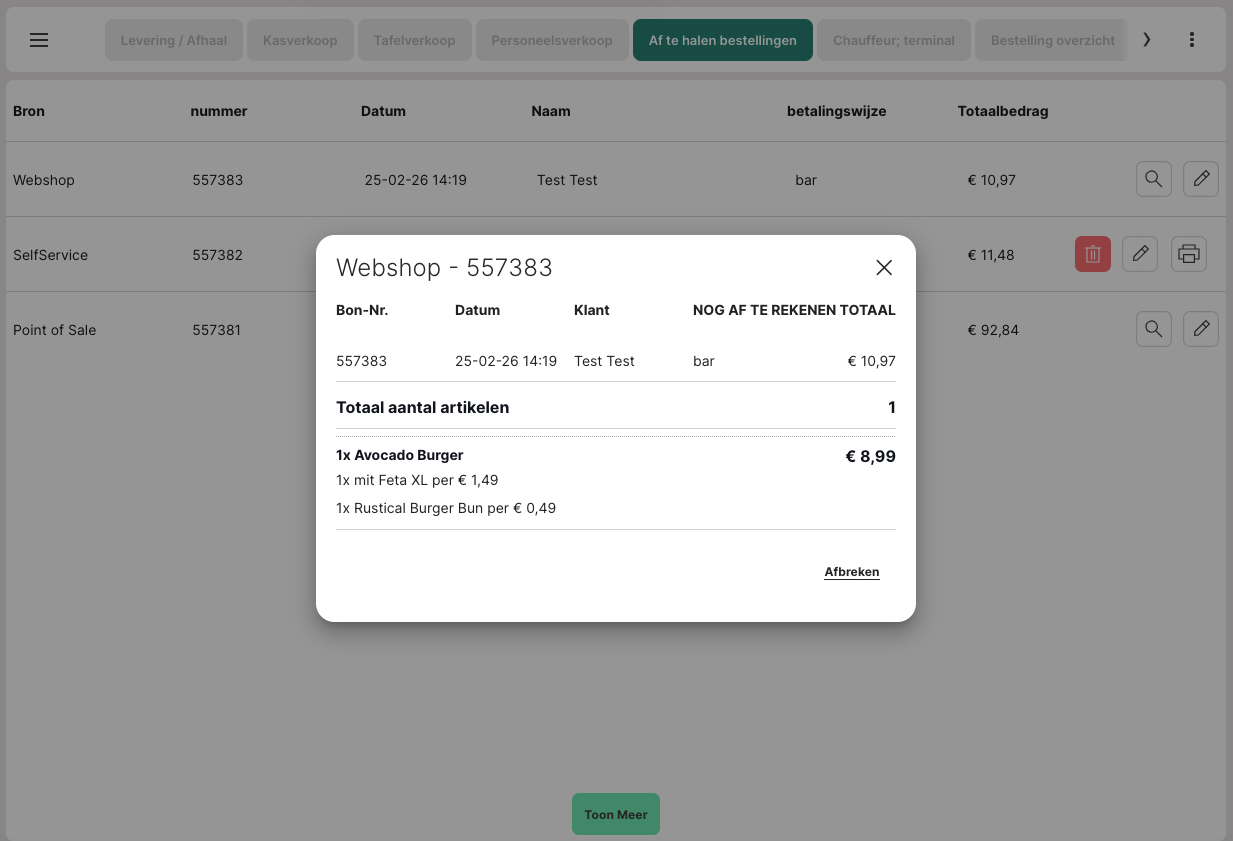1233x841 pixels.
Task: Switch to Levering / Afhaal tab
Action: click(x=174, y=41)
